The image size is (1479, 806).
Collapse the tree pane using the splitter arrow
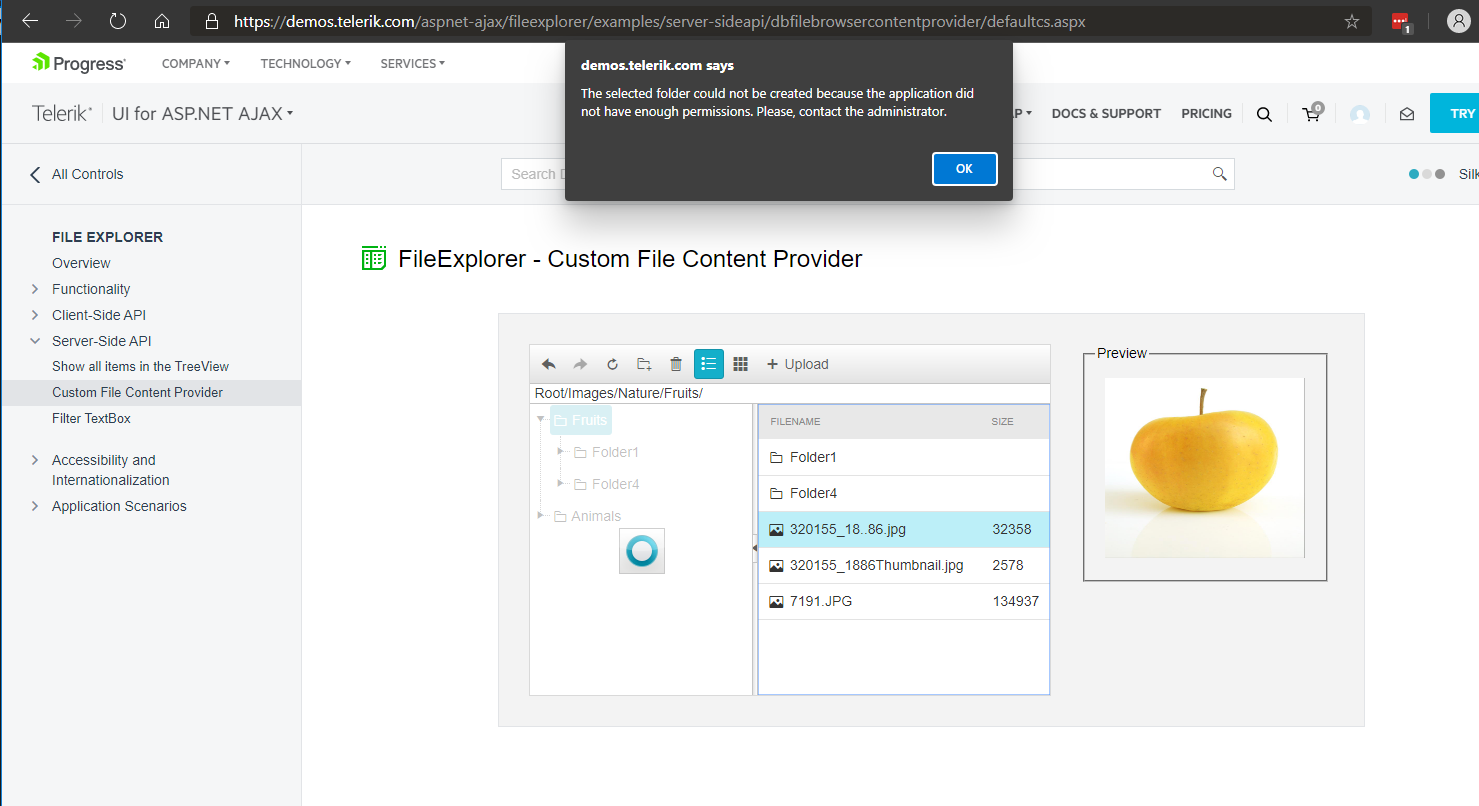(x=755, y=548)
